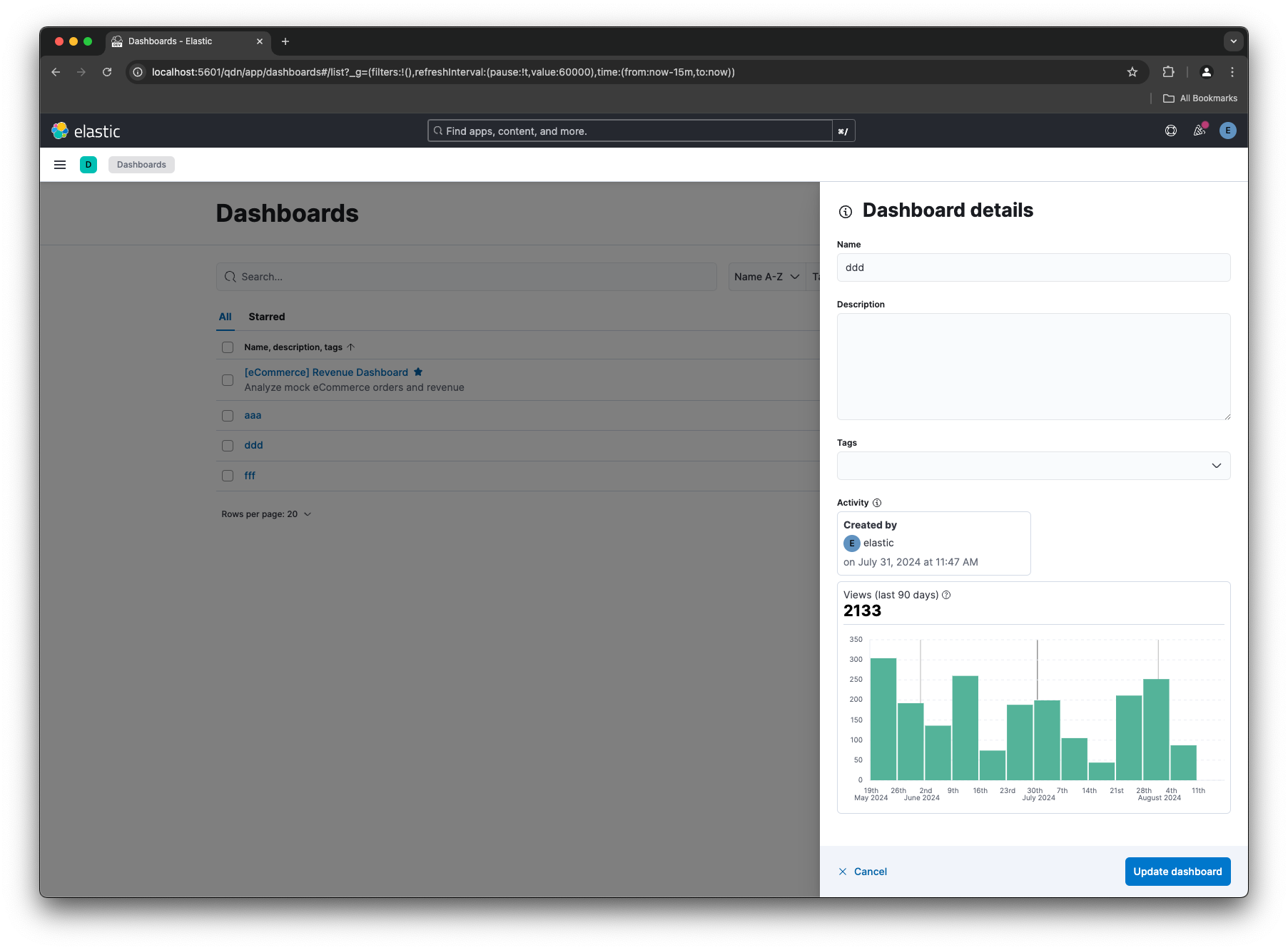Image resolution: width=1288 pixels, height=950 pixels.
Task: Open the ddd dashboard link
Action: (x=253, y=445)
